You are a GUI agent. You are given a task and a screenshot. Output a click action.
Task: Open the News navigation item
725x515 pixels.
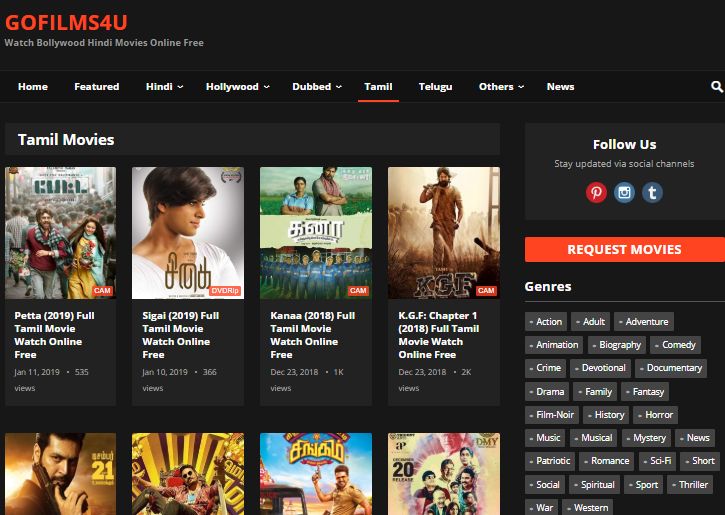560,86
